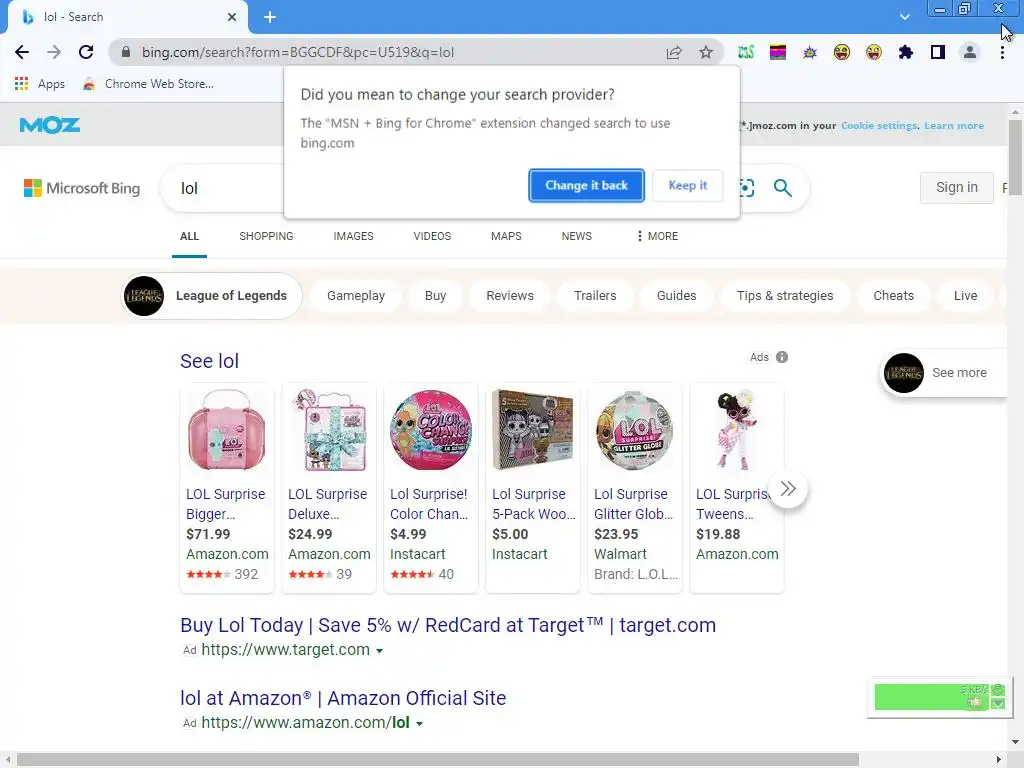
Task: Open the 'See lol' heading link
Action: point(210,361)
